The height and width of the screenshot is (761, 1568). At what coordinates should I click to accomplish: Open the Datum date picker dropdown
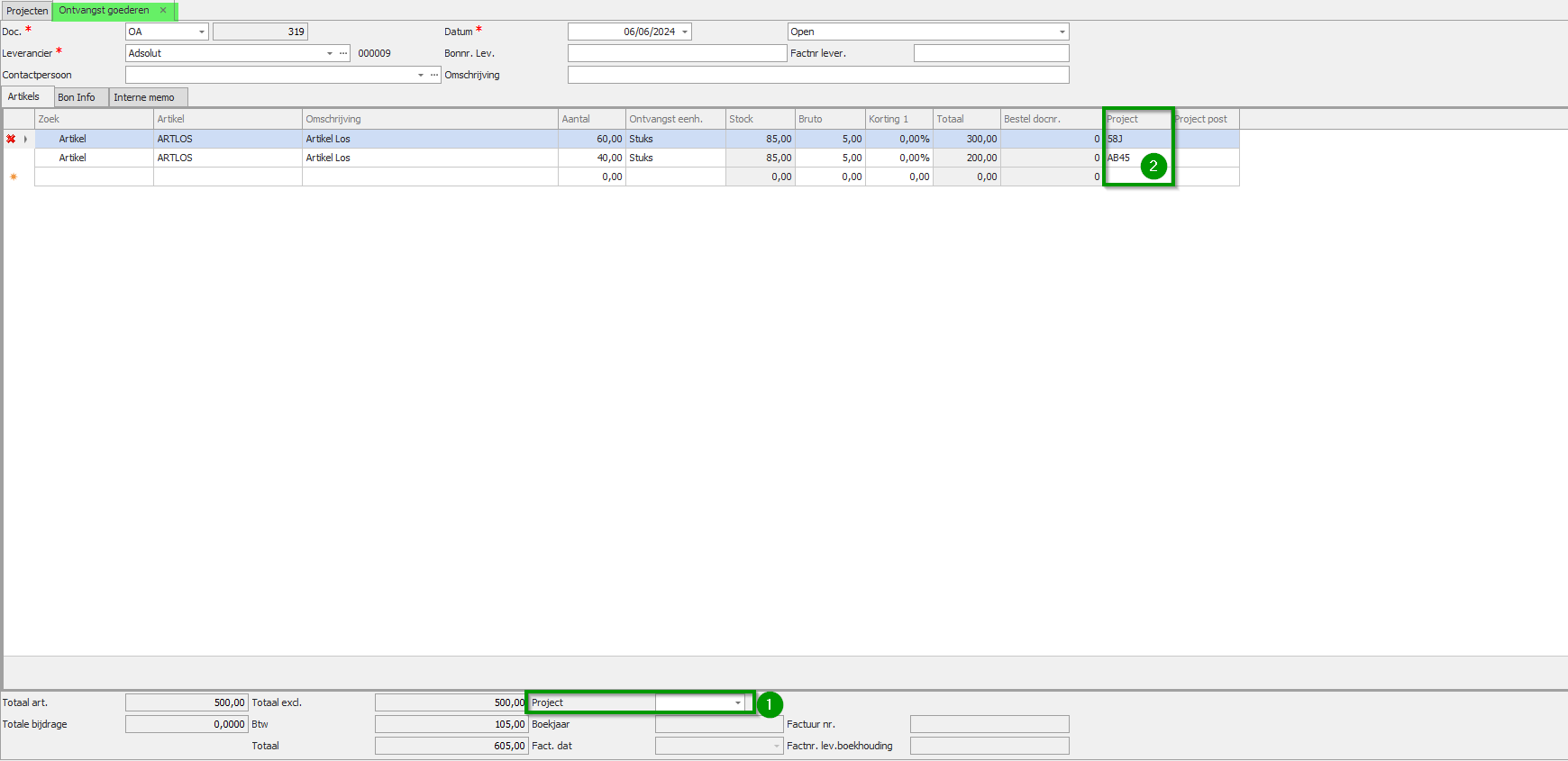[x=685, y=32]
